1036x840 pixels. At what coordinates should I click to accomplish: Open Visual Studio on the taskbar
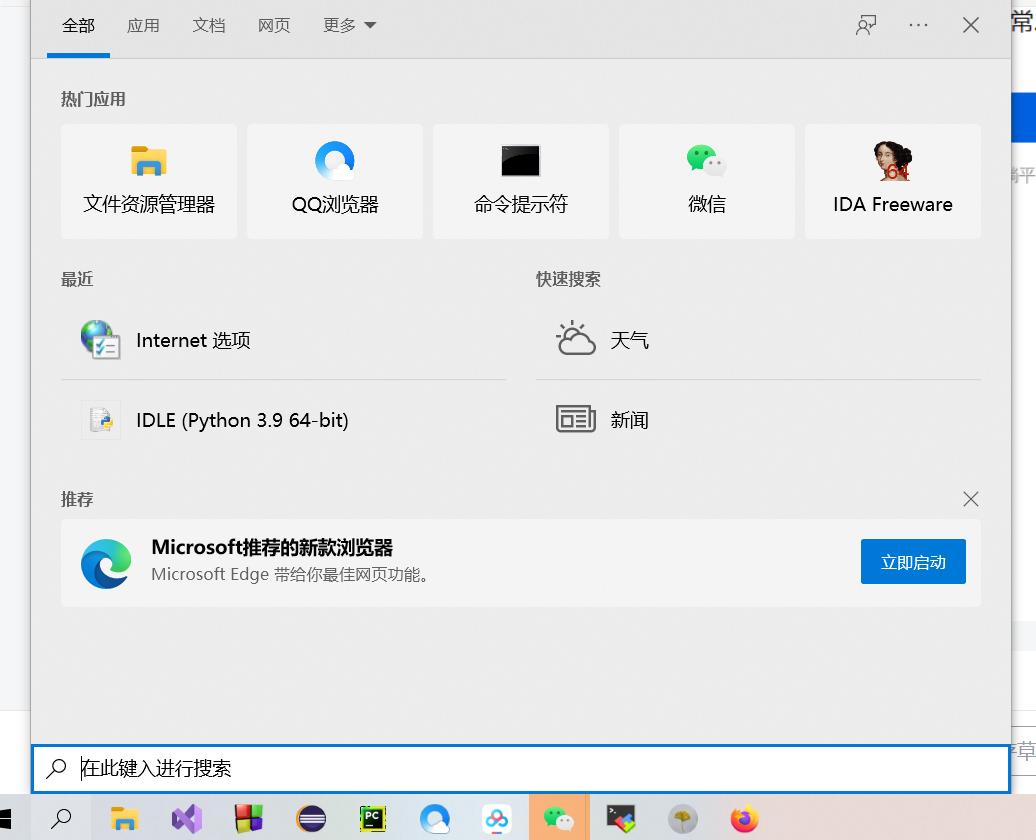(x=187, y=820)
